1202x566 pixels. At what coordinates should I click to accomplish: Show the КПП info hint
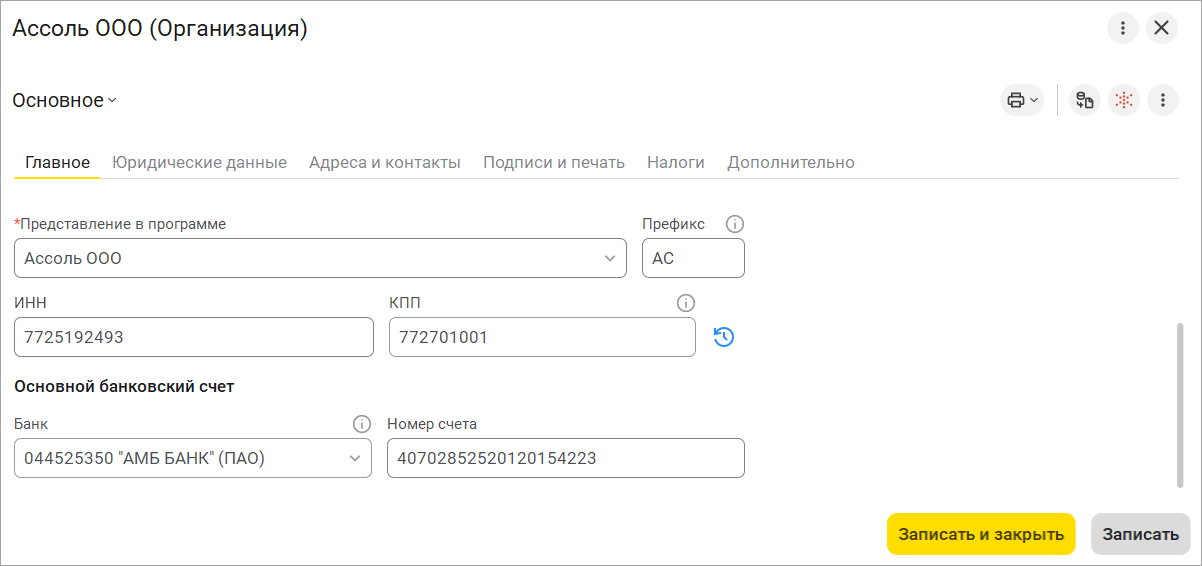[685, 302]
